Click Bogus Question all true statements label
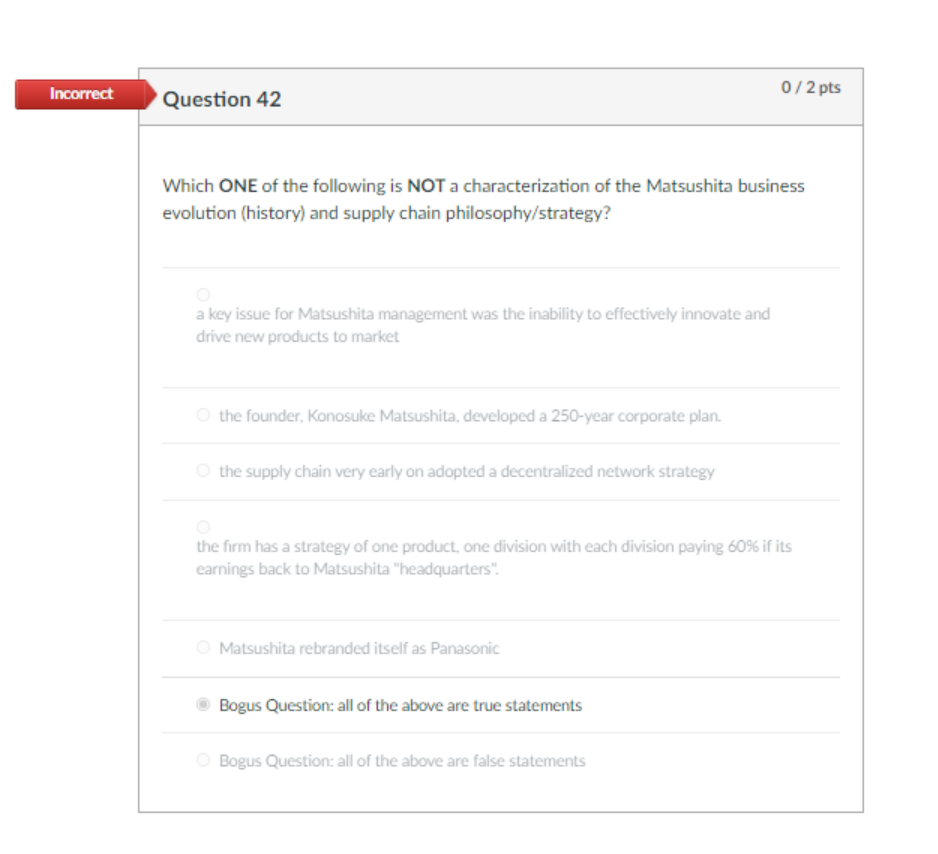 click(x=400, y=705)
